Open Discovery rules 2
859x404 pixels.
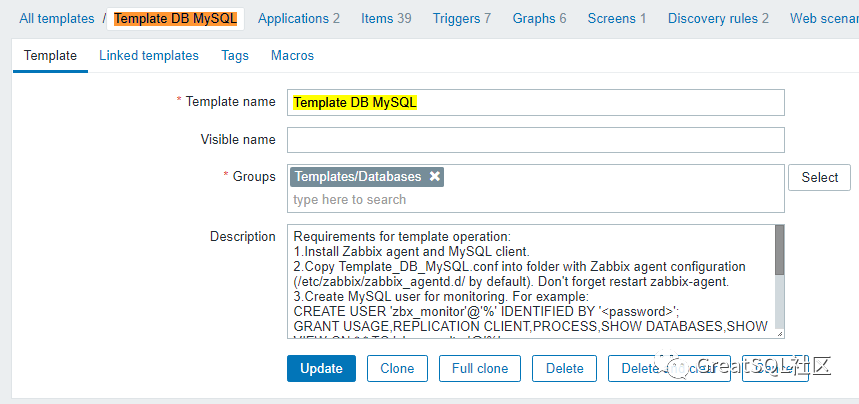click(x=718, y=18)
